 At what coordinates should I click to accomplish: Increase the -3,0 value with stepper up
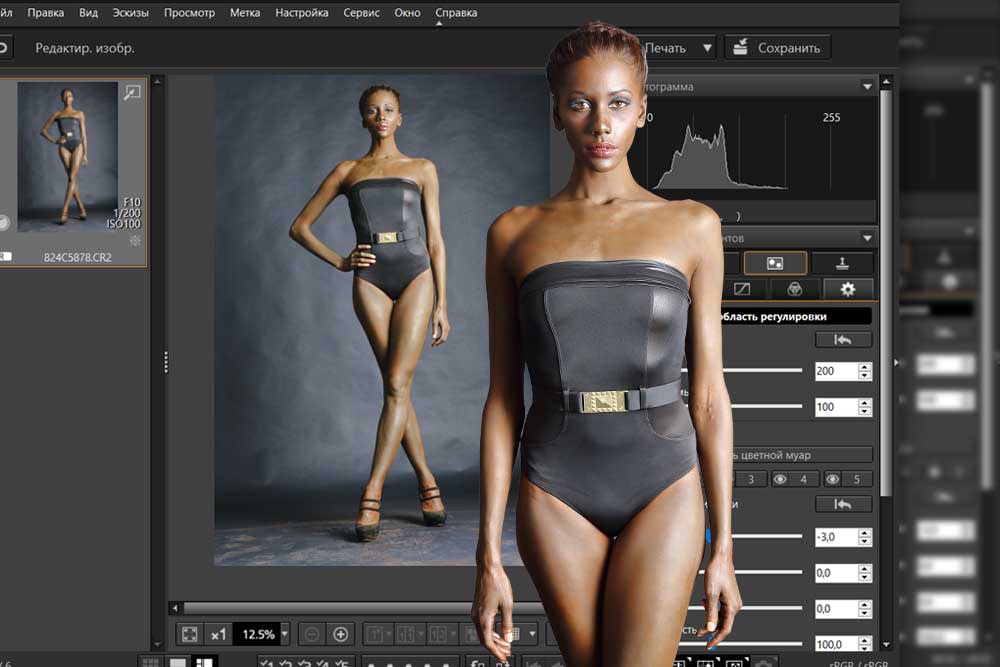[x=865, y=532]
